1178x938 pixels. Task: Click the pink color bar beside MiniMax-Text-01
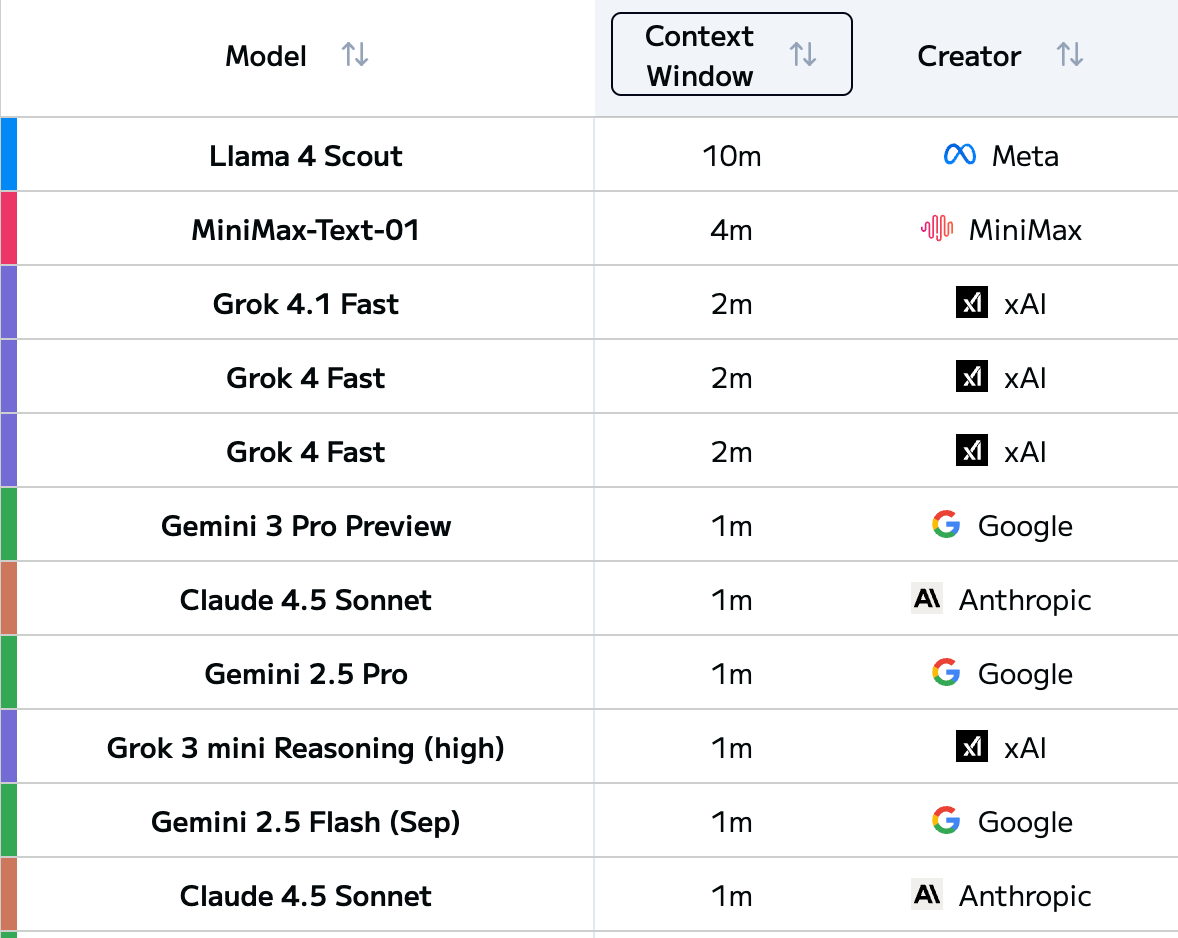click(9, 228)
